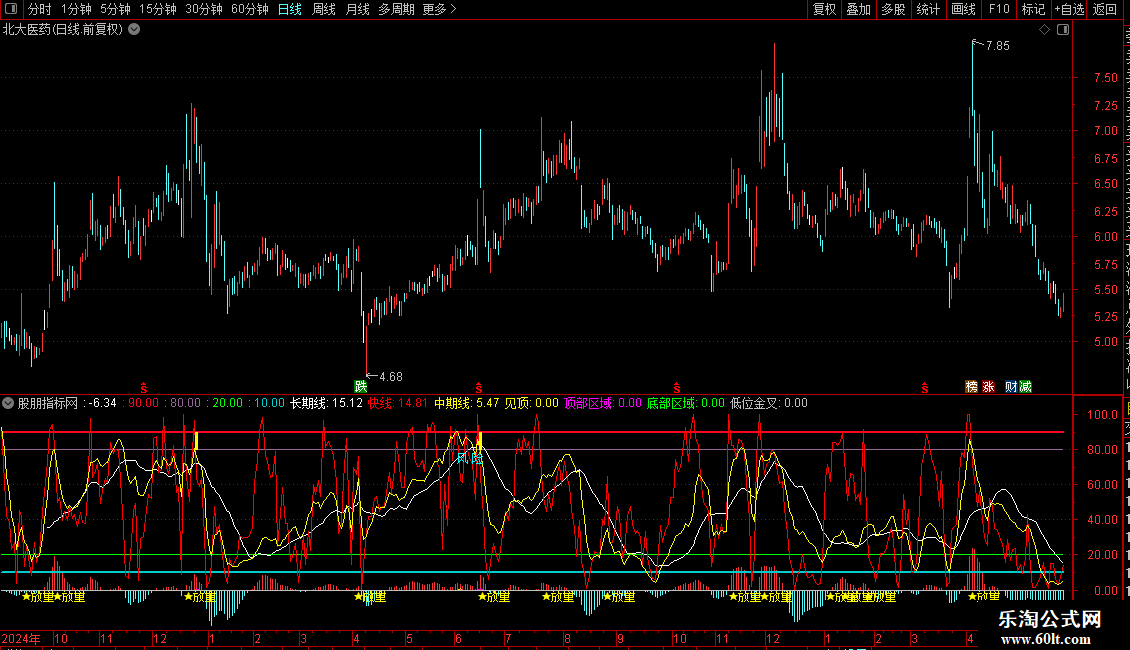Viewport: 1130px width, 650px height.
Task: Toggle the left panel icon in top toolbar
Action: (x=11, y=9)
